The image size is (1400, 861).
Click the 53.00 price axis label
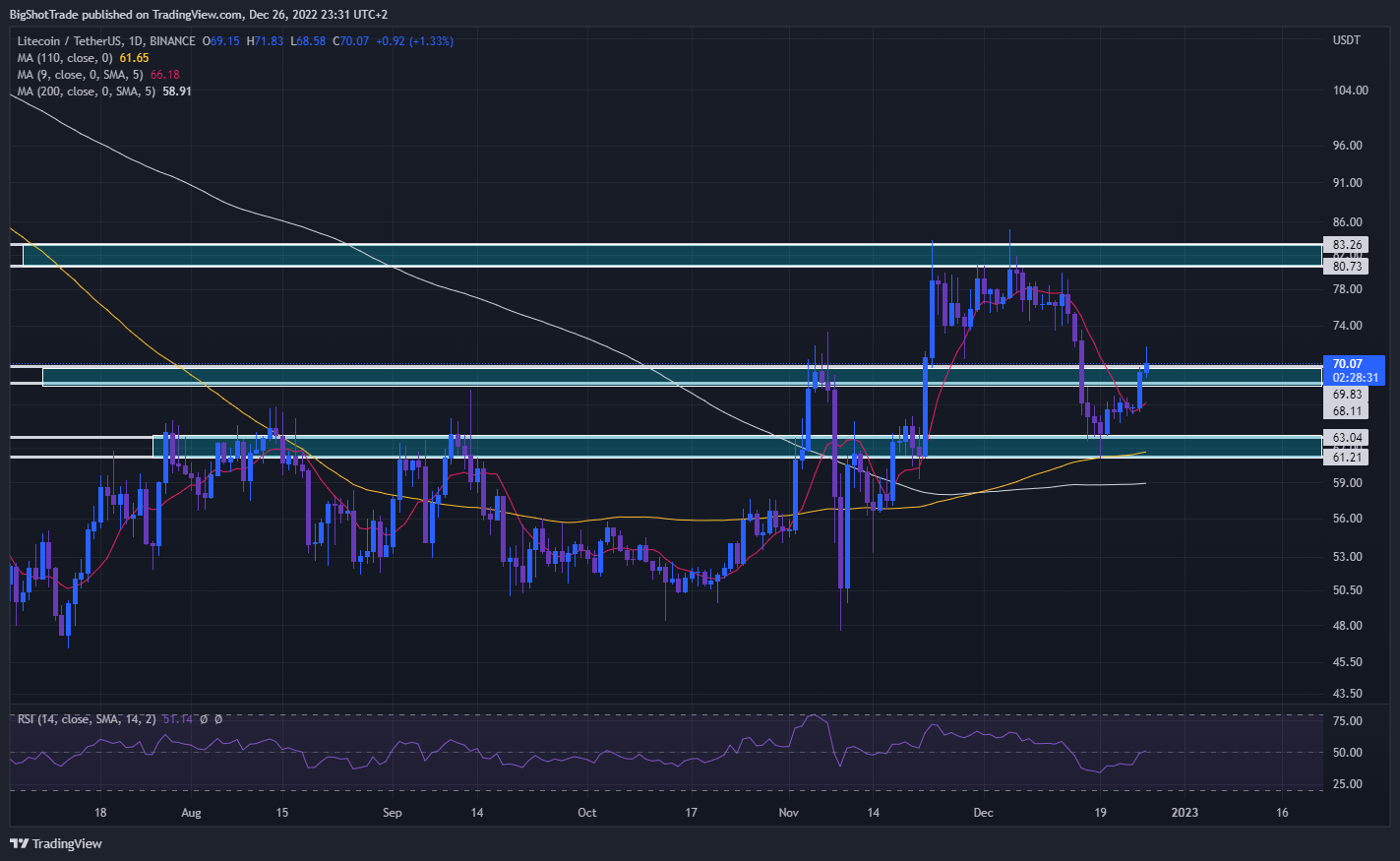[x=1347, y=557]
